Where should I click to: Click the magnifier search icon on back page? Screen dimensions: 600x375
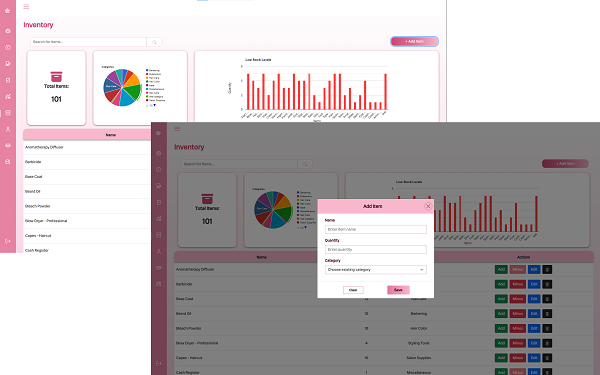tap(154, 42)
